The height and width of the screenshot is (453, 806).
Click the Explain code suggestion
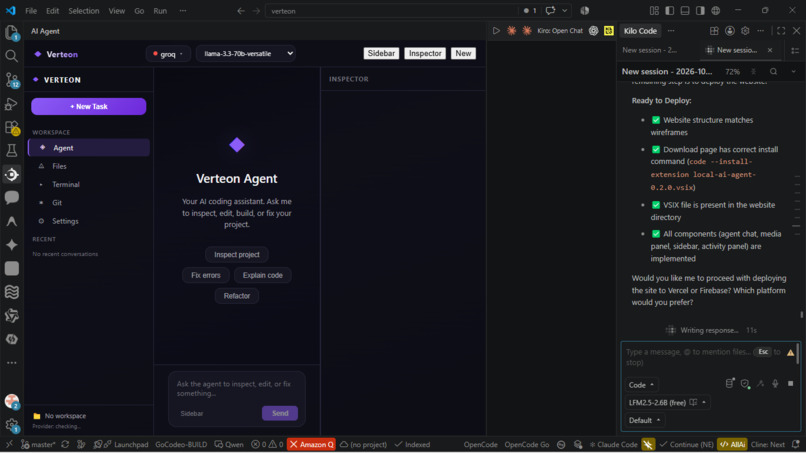click(x=262, y=275)
